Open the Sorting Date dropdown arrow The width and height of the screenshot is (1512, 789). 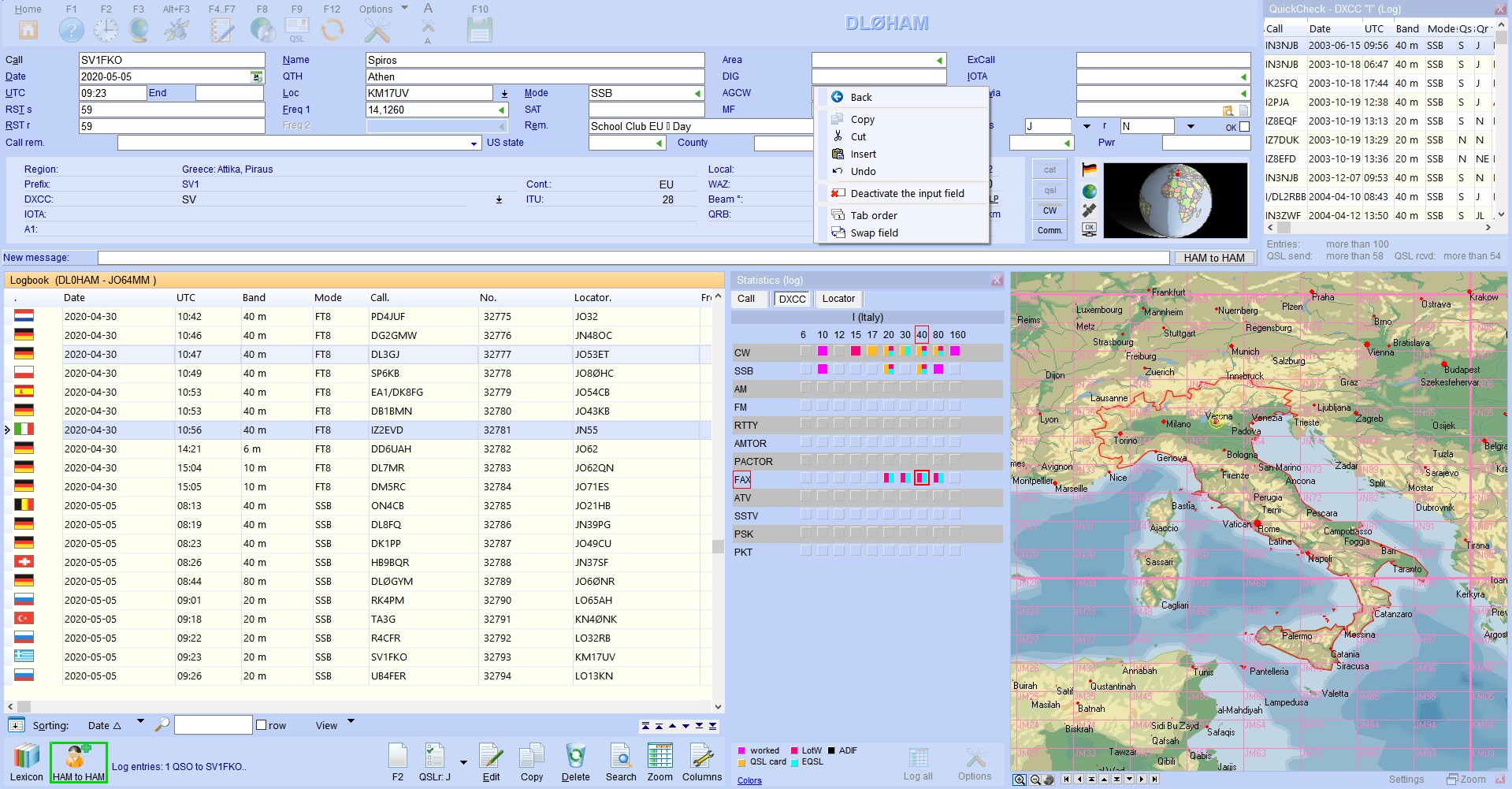coord(141,721)
